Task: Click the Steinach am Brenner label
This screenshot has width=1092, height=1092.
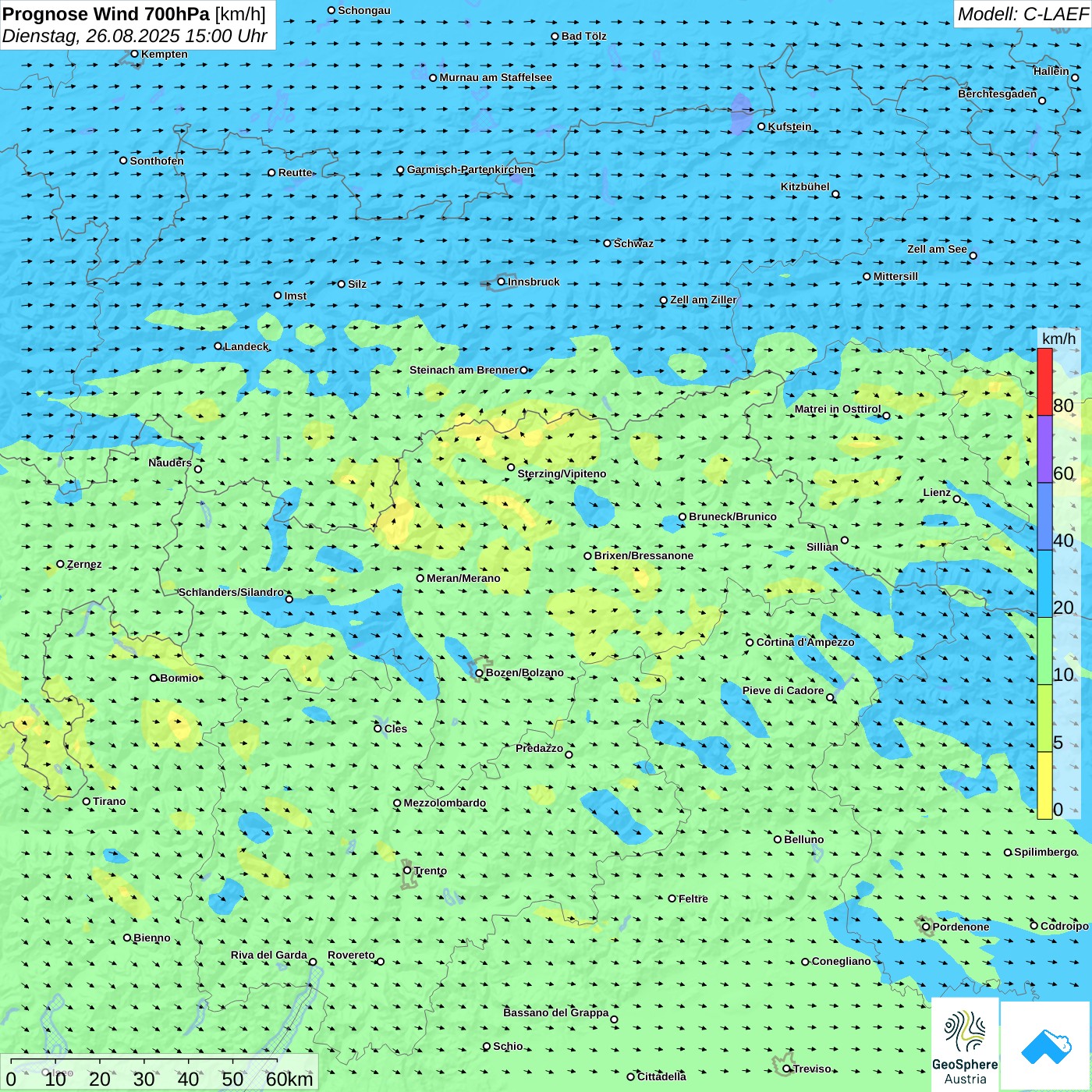Action: pos(463,370)
